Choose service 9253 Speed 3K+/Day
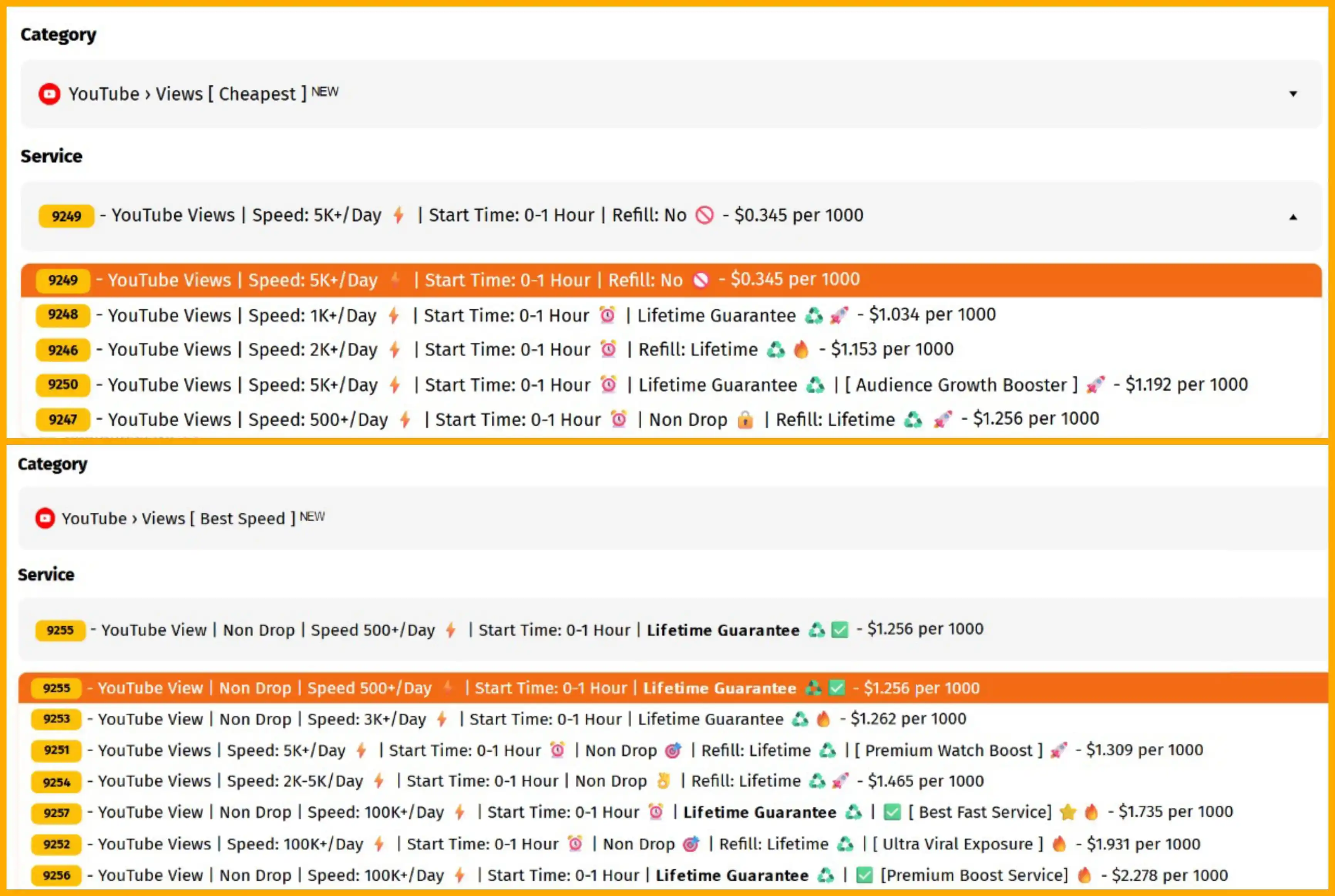 673,719
